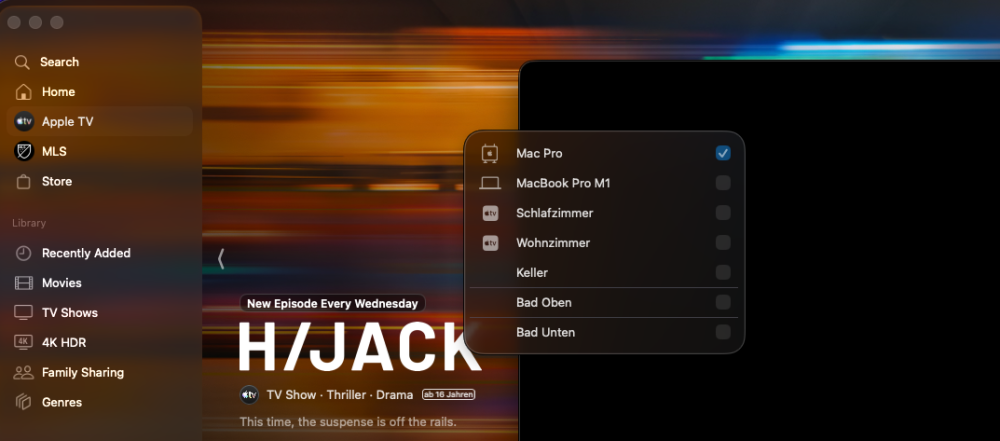Select Bad Oben speaker label
This screenshot has width=1000, height=441.
tap(543, 303)
